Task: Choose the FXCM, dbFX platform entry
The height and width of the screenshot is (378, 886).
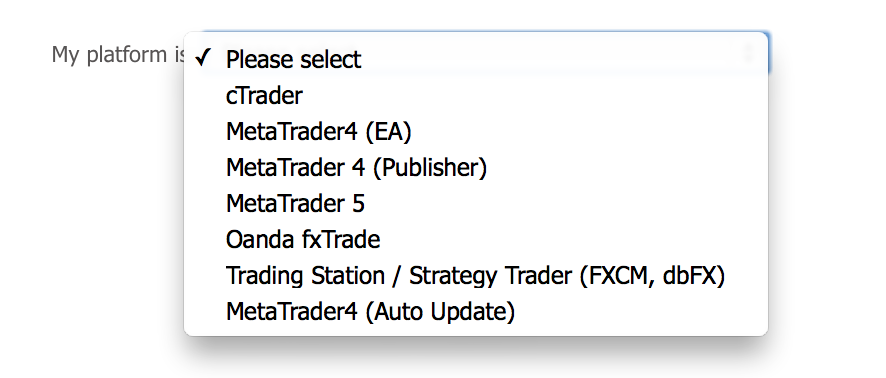Action: pyautogui.click(x=476, y=276)
